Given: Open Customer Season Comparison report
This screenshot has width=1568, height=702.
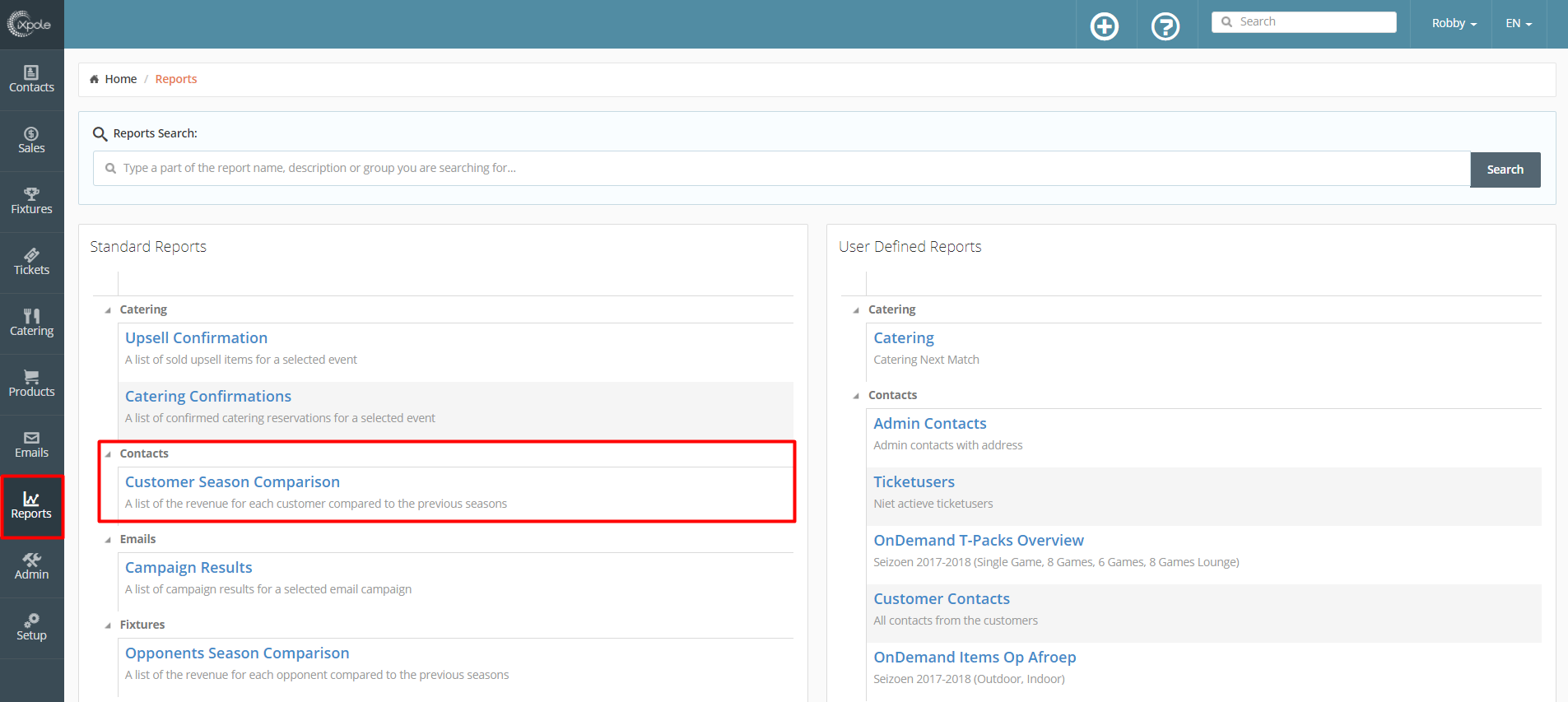Looking at the screenshot, I should (232, 481).
